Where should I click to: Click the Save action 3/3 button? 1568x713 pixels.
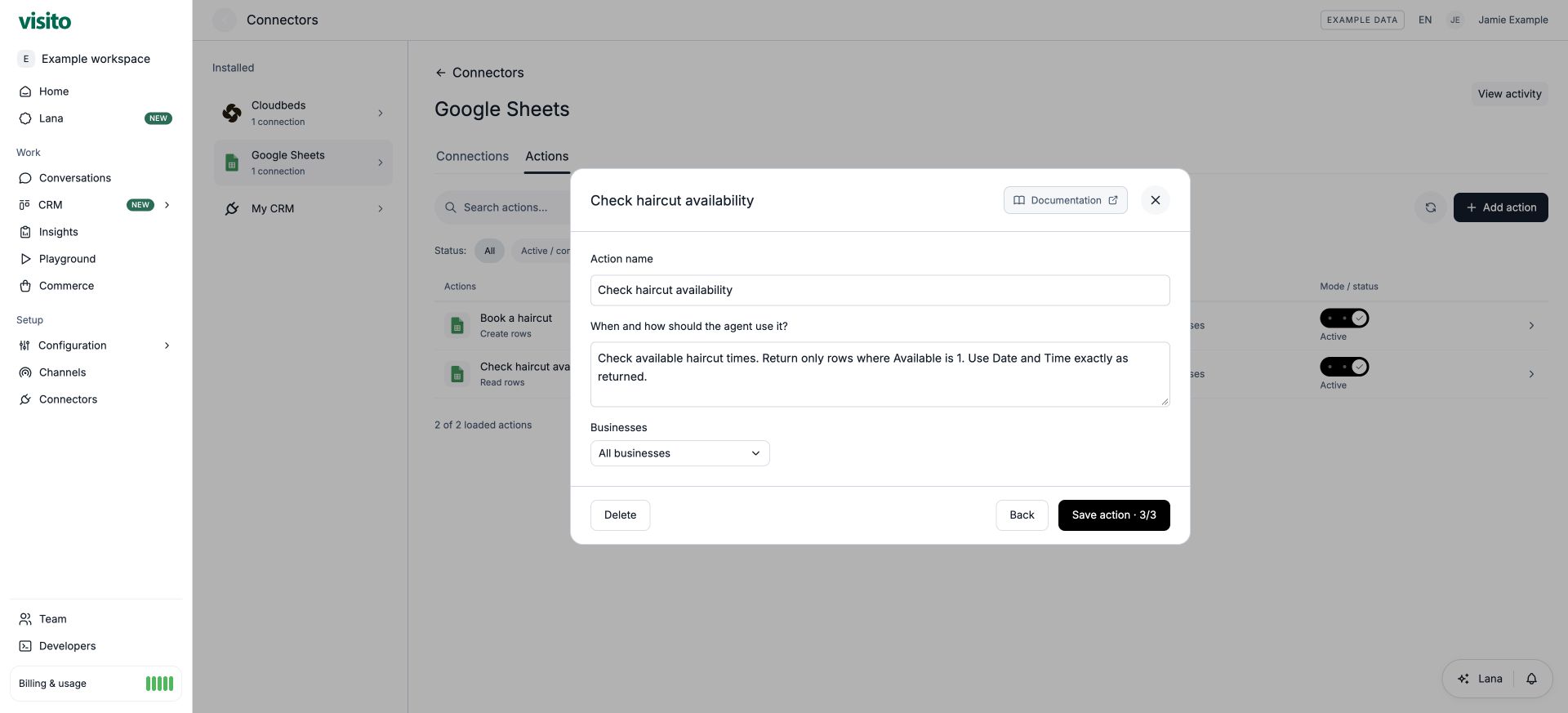(x=1114, y=515)
